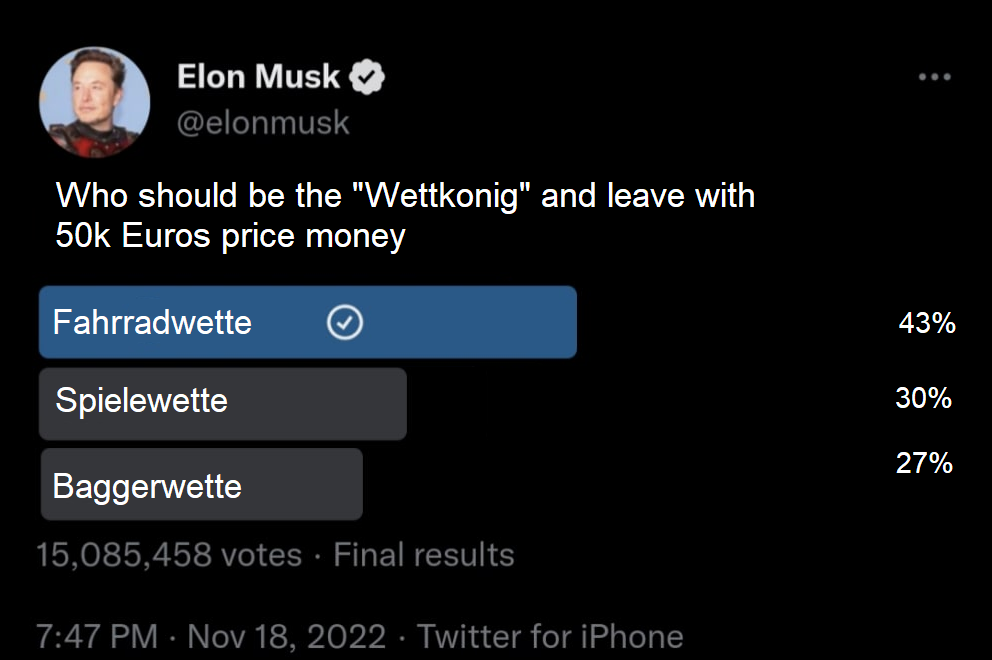992x660 pixels.
Task: Click the Elon Musk display name
Action: click(x=259, y=76)
